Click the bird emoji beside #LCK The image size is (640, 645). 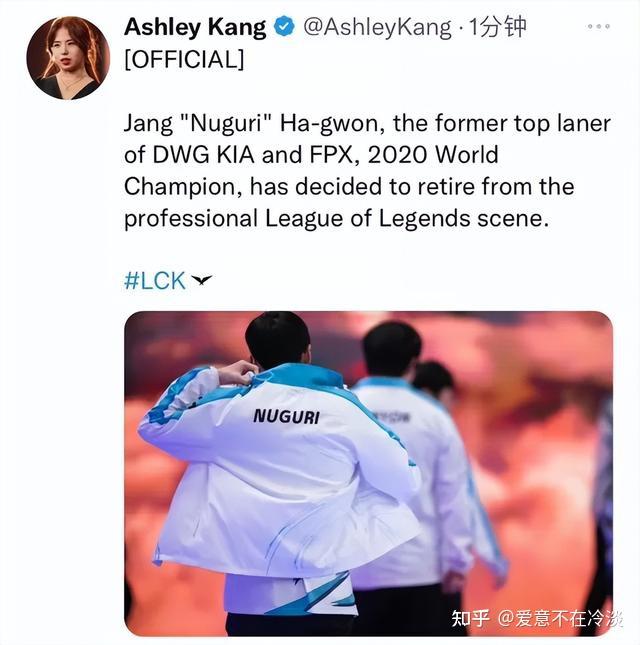tap(202, 280)
